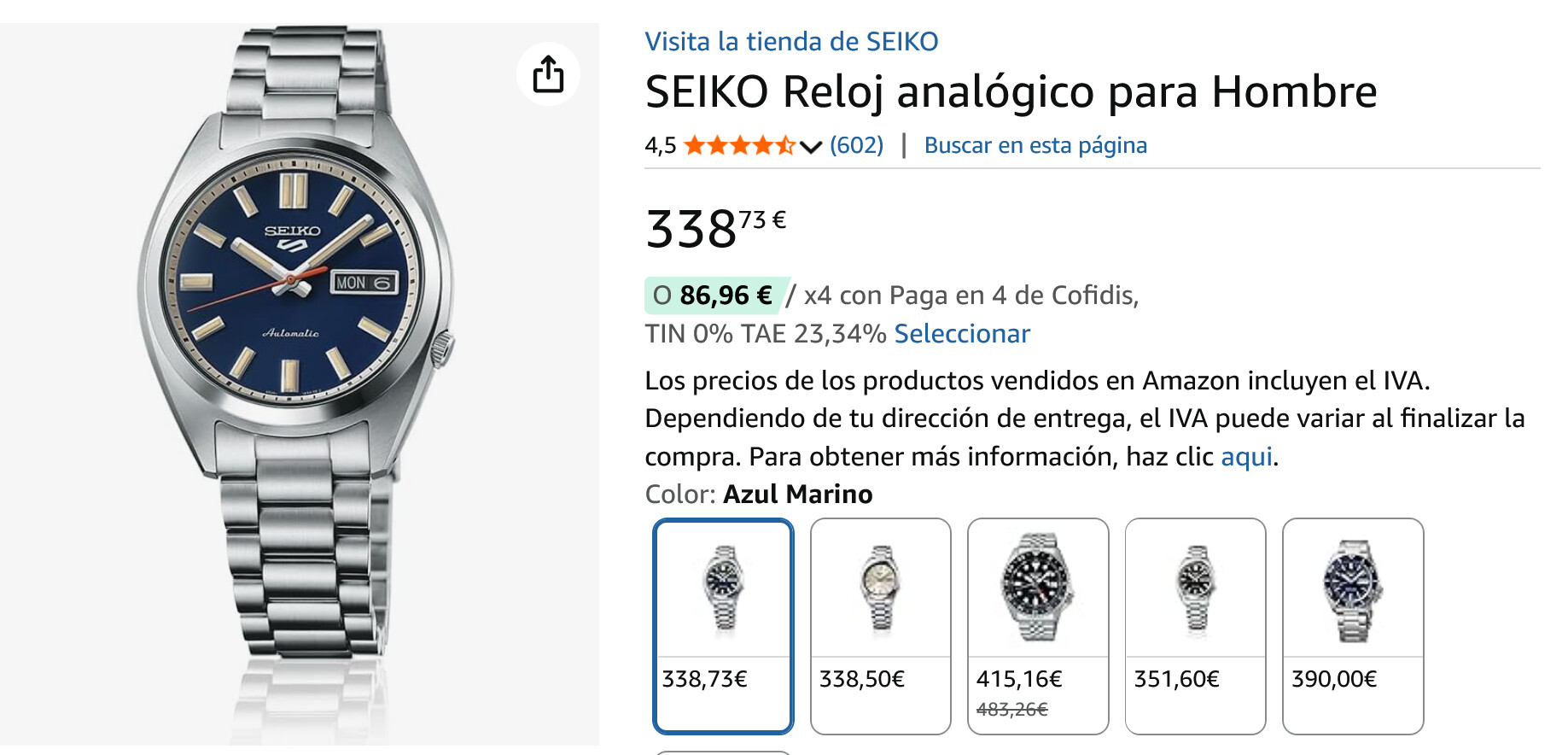Open the rating breakdown chevron
The width and height of the screenshot is (1568, 755).
[811, 147]
